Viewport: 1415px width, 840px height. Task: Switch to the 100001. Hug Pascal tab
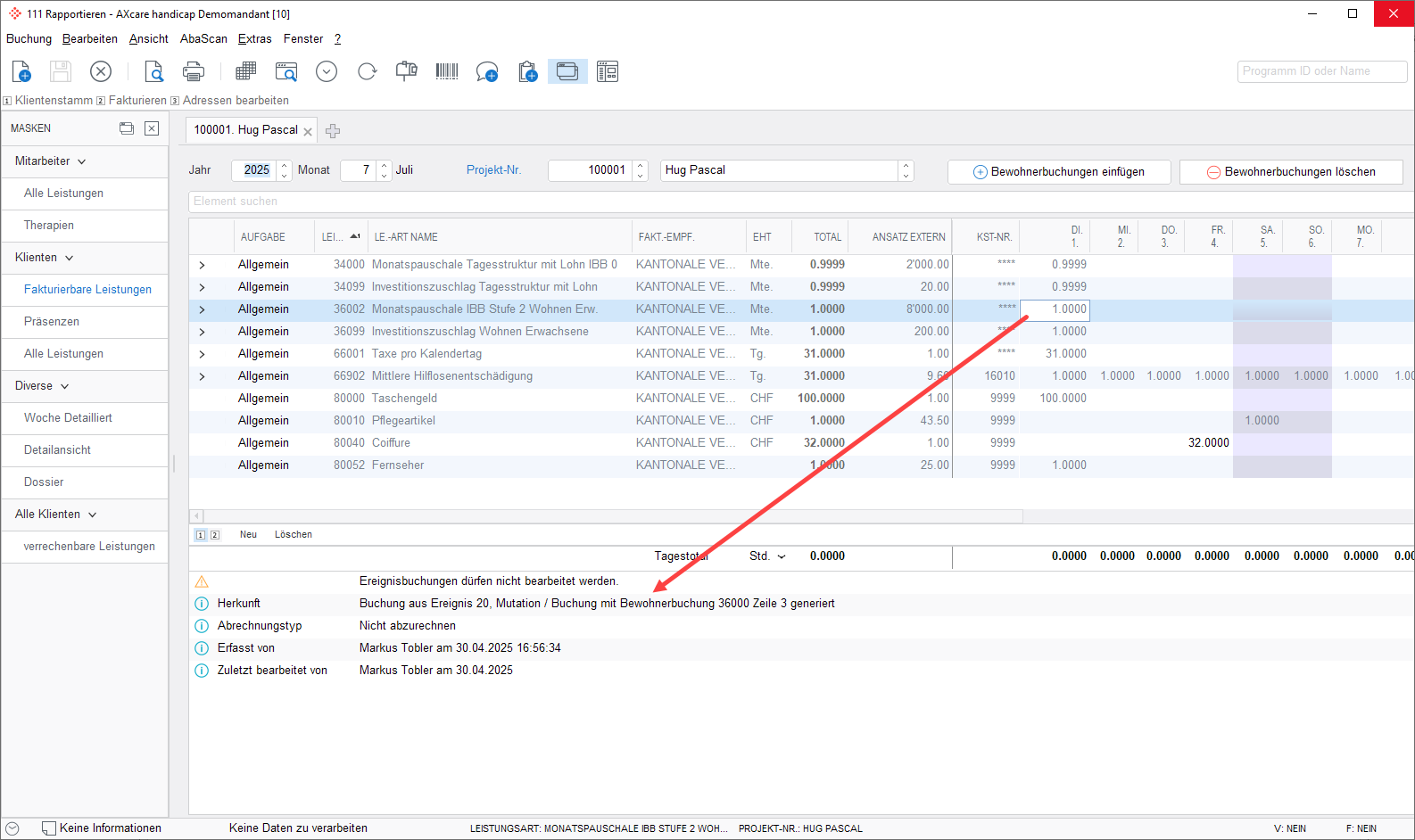coord(246,130)
